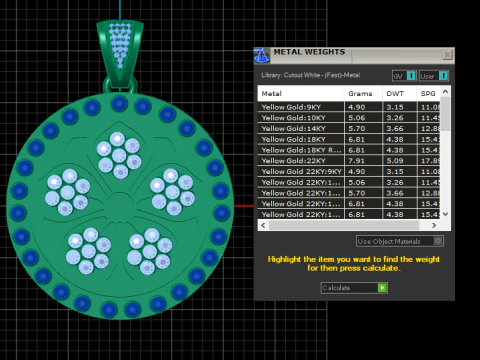Click DWT value in Yellow Gold:10KY row
The width and height of the screenshot is (480, 360).
coord(395,118)
